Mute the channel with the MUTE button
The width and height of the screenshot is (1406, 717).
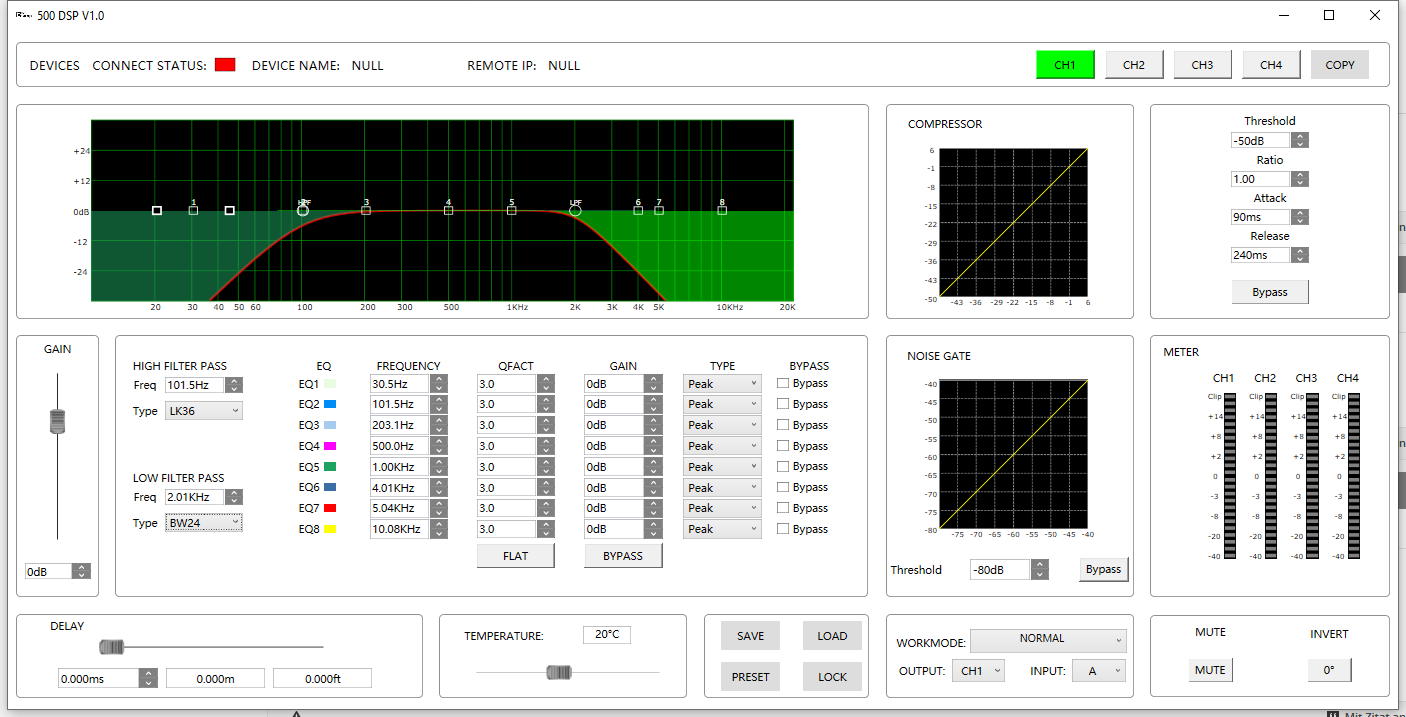tap(1210, 670)
